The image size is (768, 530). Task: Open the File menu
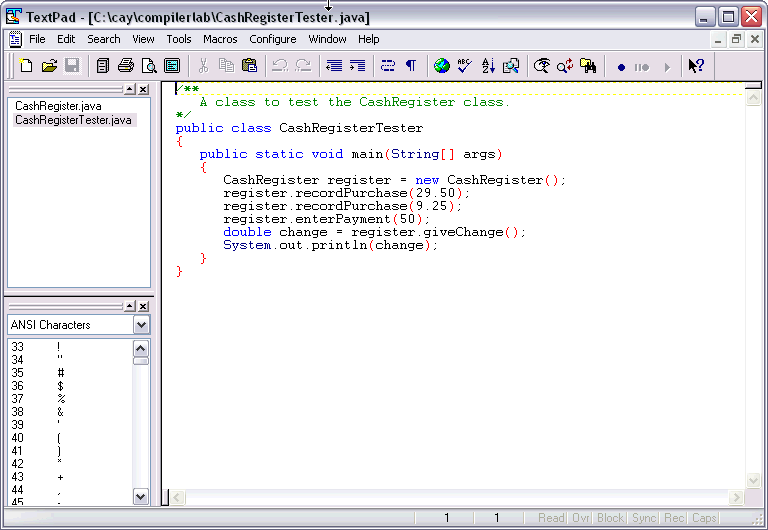37,39
